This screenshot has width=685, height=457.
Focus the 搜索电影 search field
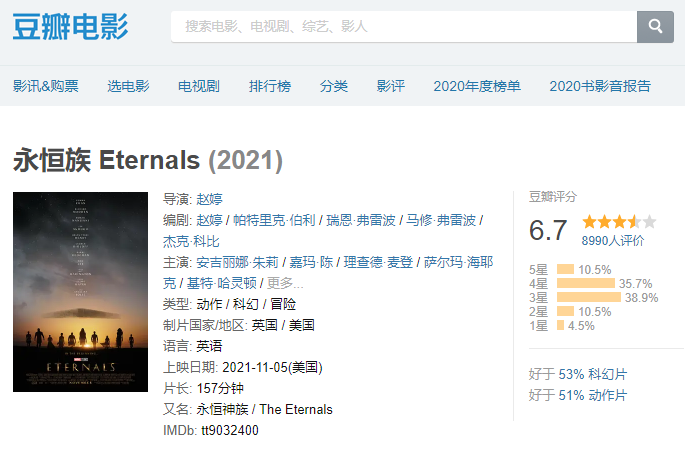coord(404,27)
